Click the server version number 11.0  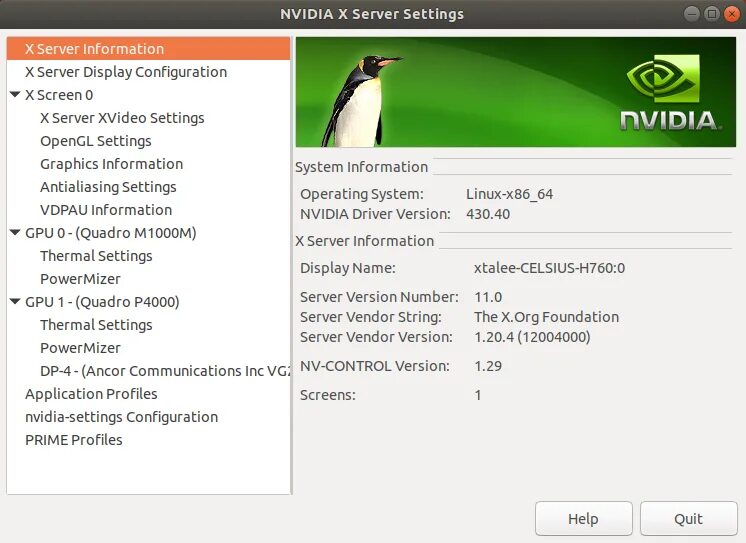[488, 297]
